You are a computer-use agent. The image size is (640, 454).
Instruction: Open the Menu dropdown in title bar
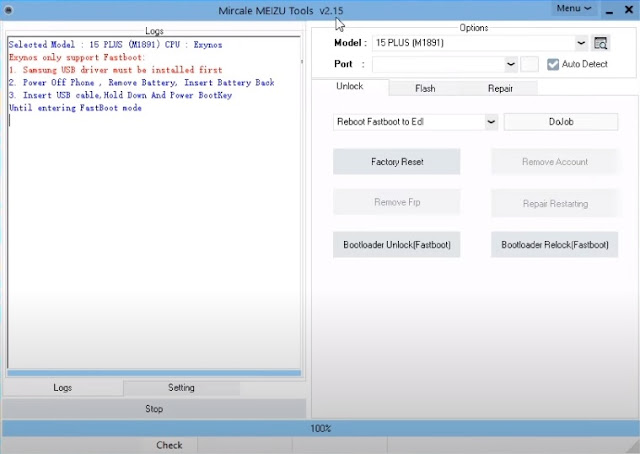573,9
